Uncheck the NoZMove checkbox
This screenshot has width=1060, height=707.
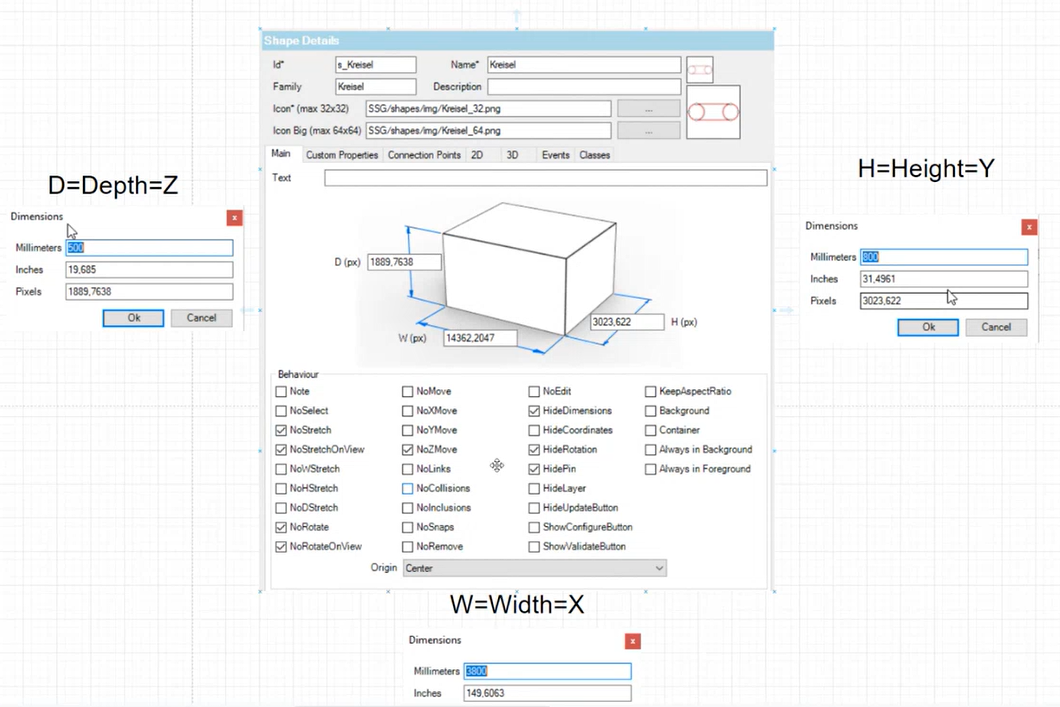[x=408, y=449]
